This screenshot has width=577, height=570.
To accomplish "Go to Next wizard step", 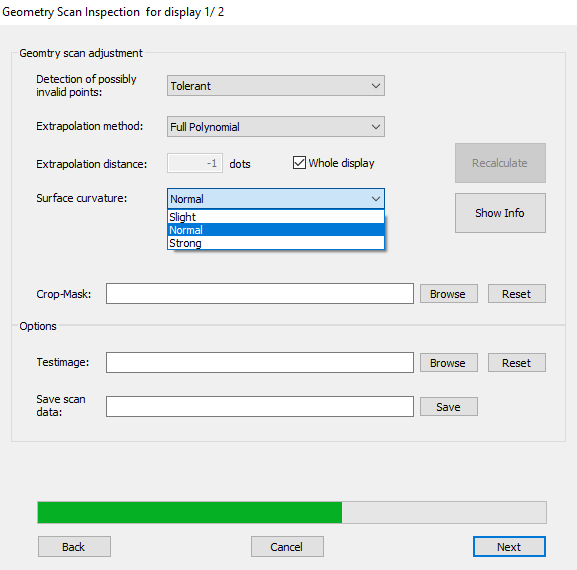I will [x=509, y=546].
